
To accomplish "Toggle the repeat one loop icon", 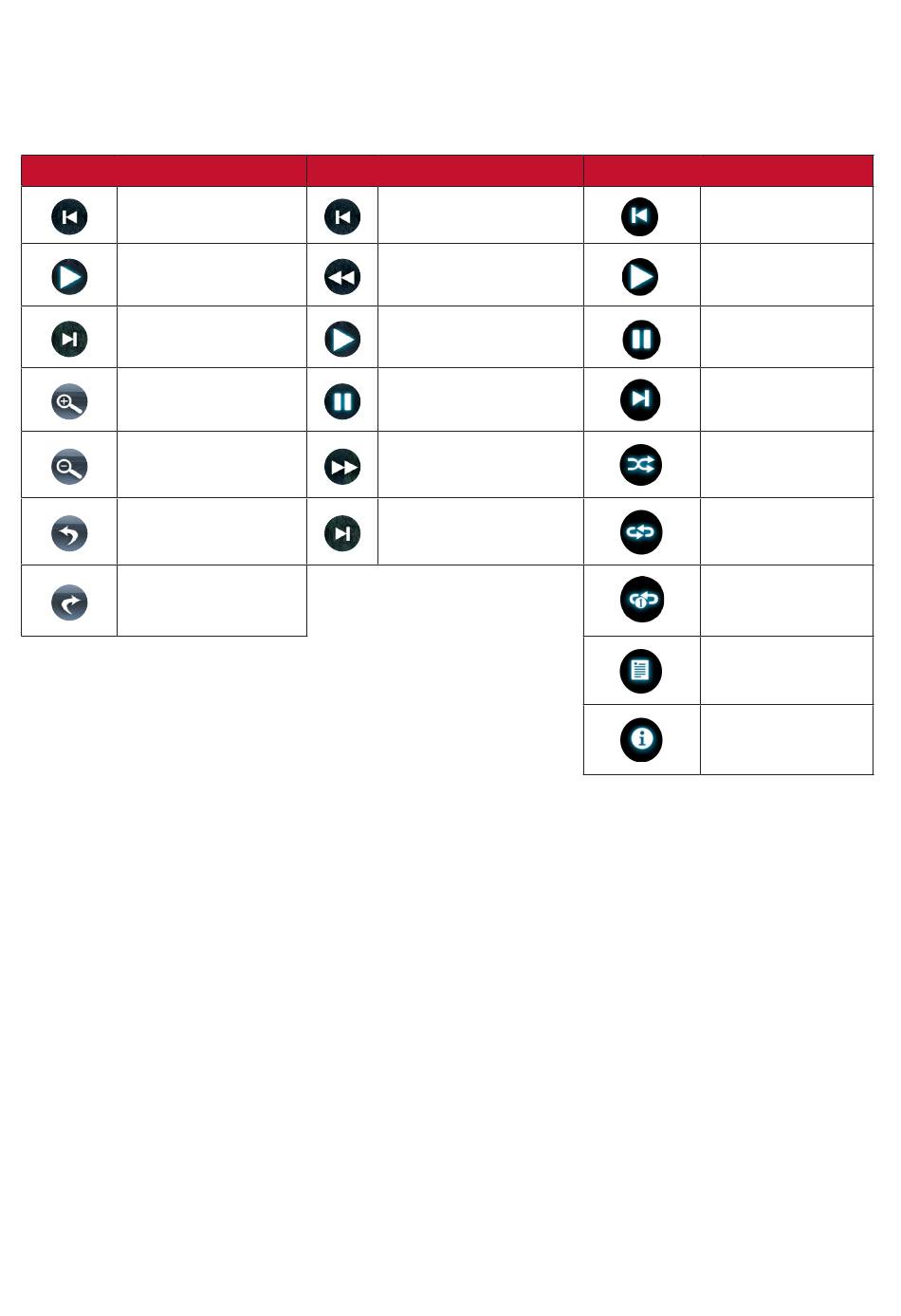I will (641, 600).
